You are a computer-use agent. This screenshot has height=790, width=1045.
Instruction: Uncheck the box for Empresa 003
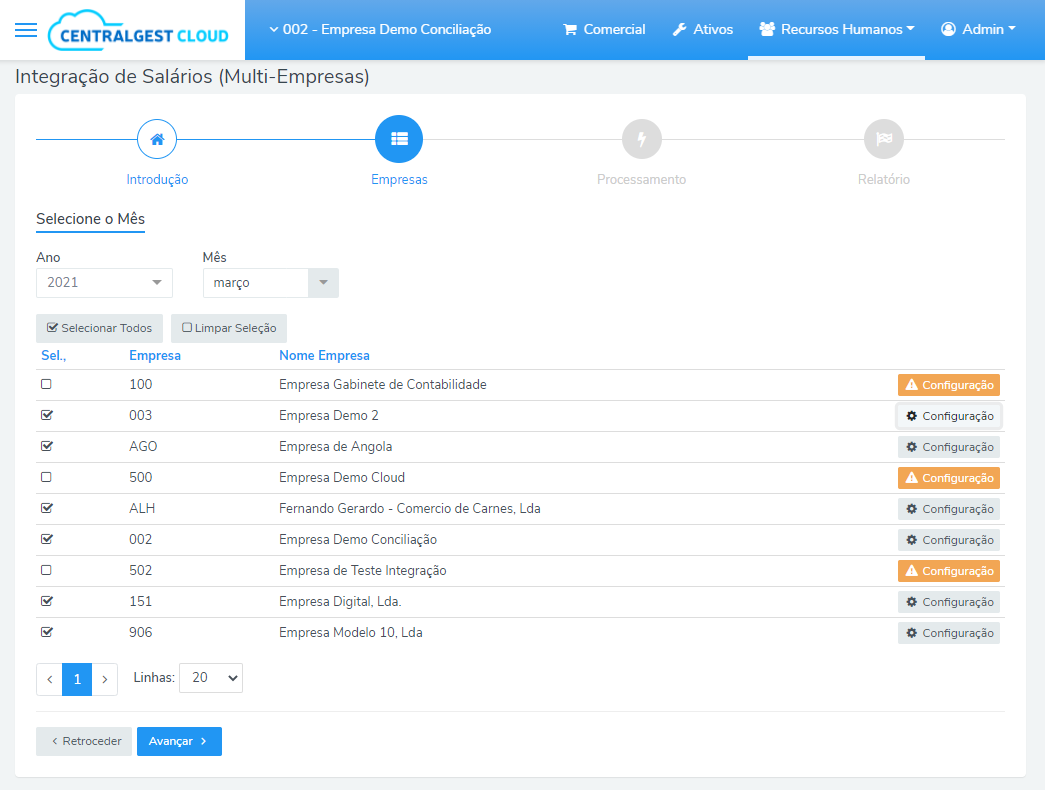click(x=46, y=415)
